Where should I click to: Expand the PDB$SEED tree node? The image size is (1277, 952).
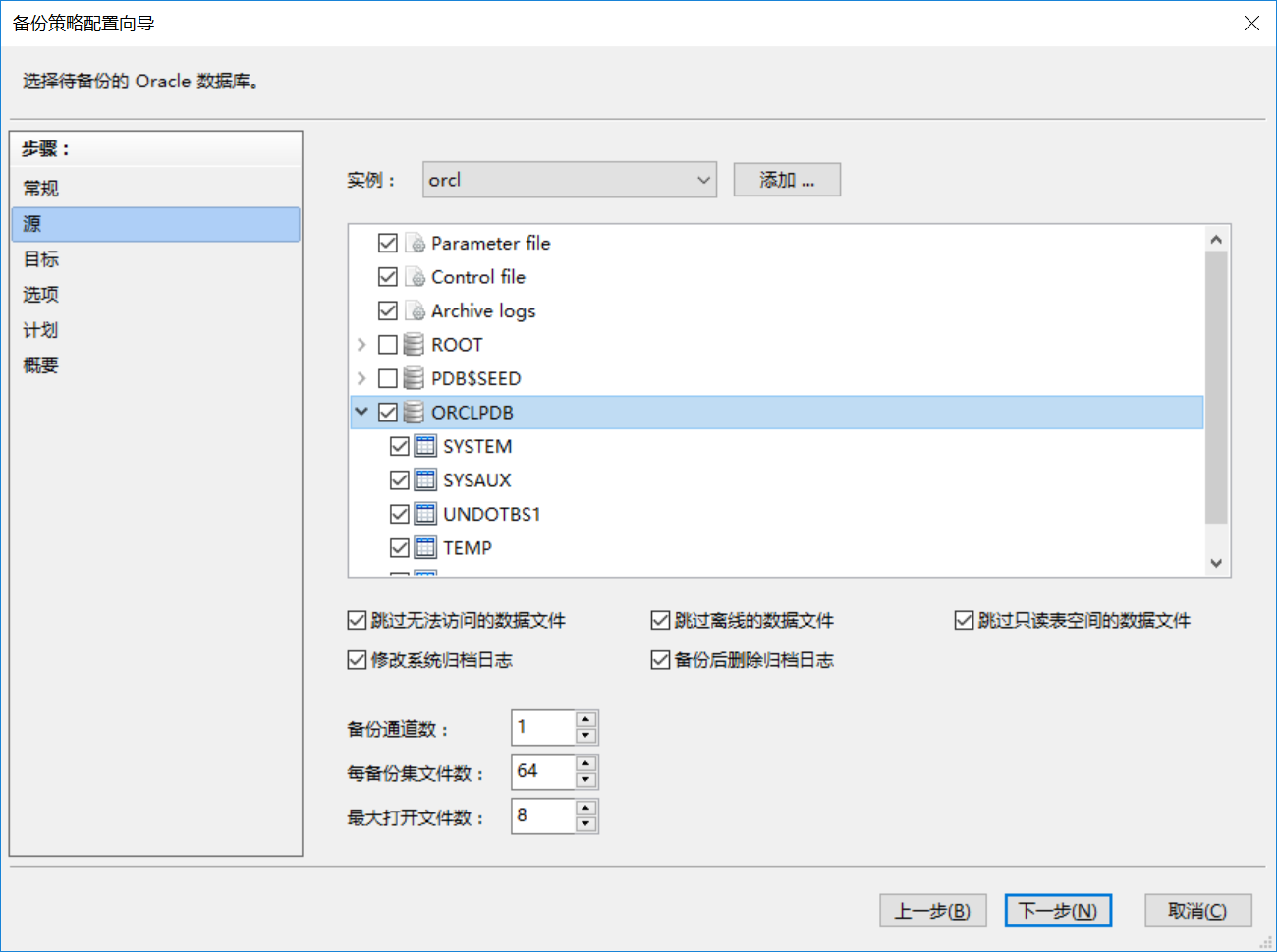click(x=361, y=378)
